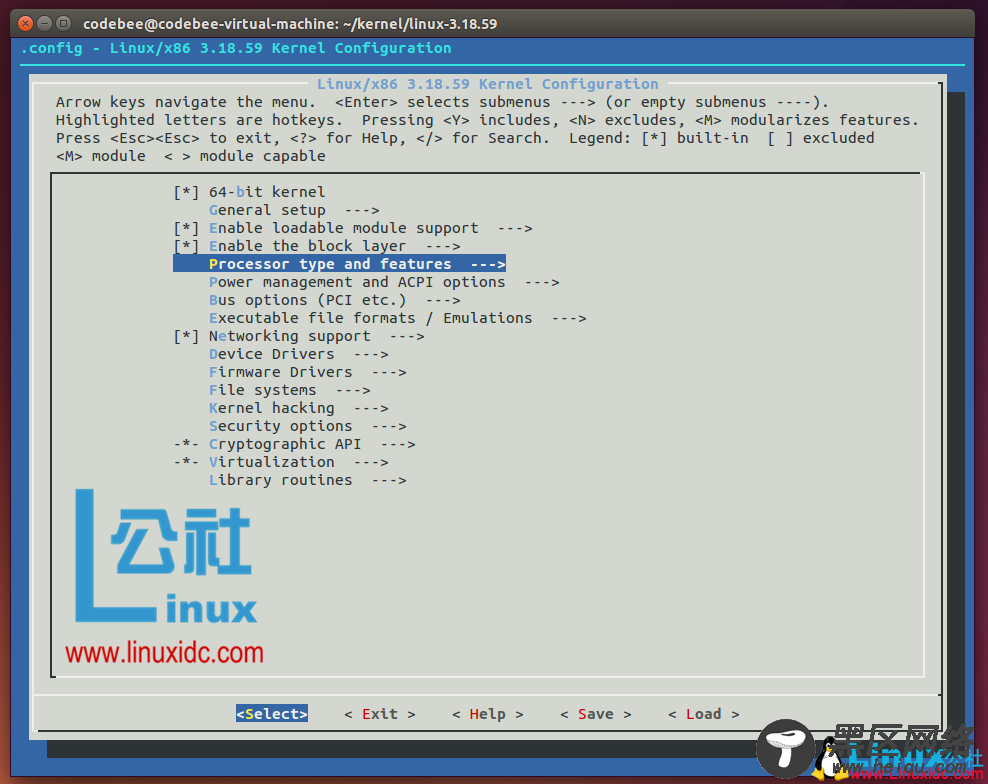This screenshot has height=784, width=988.
Task: Click the ---> arrow after Security options
Action: pos(389,427)
